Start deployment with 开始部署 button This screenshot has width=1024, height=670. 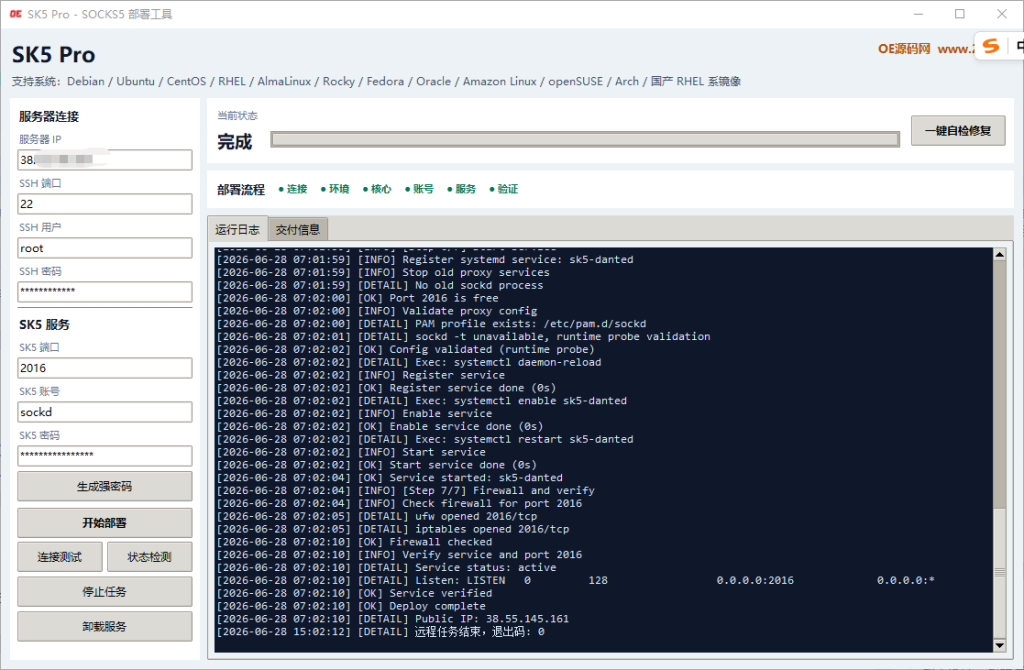tap(104, 523)
